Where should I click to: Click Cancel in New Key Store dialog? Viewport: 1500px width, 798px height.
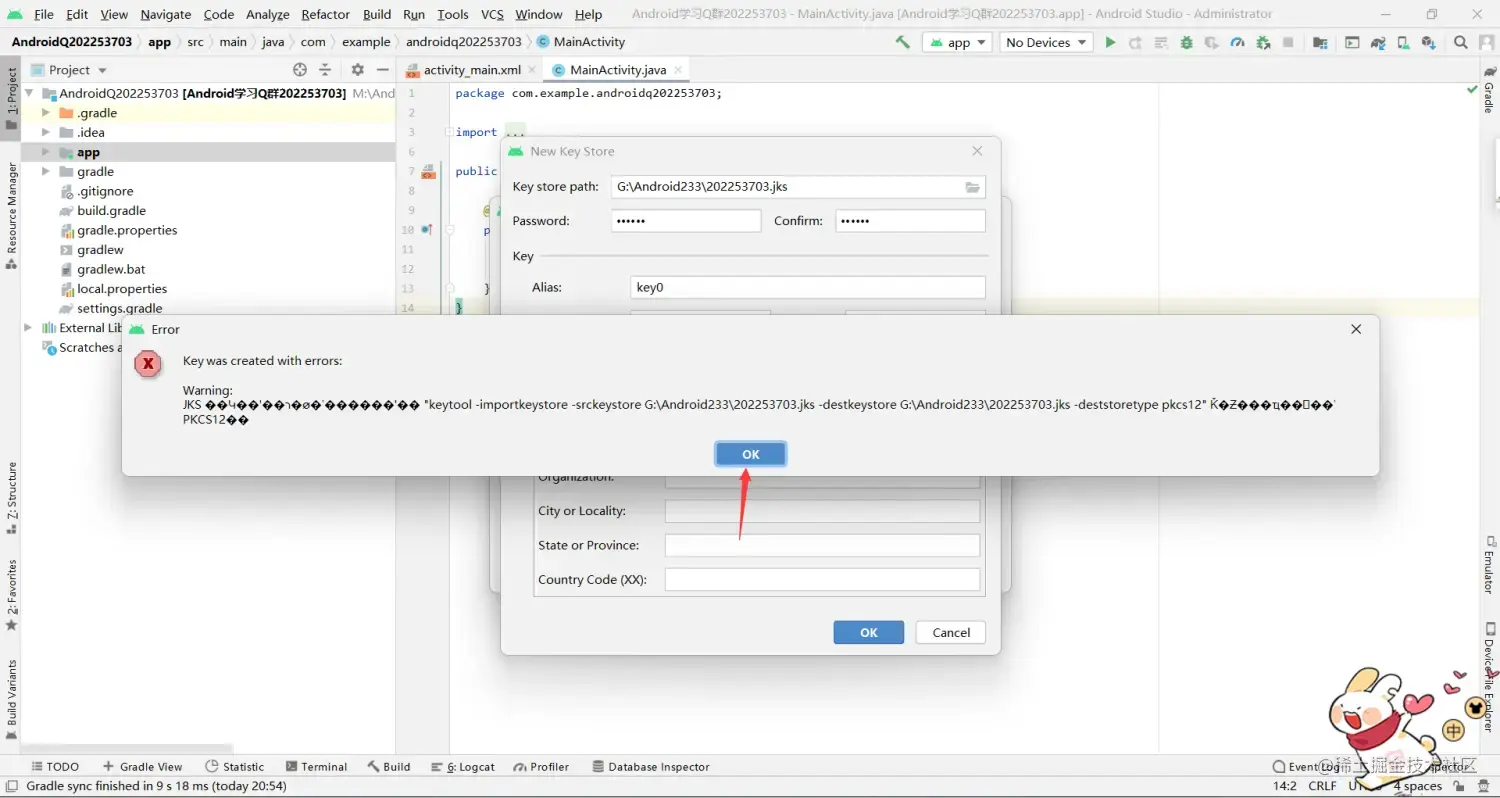951,632
